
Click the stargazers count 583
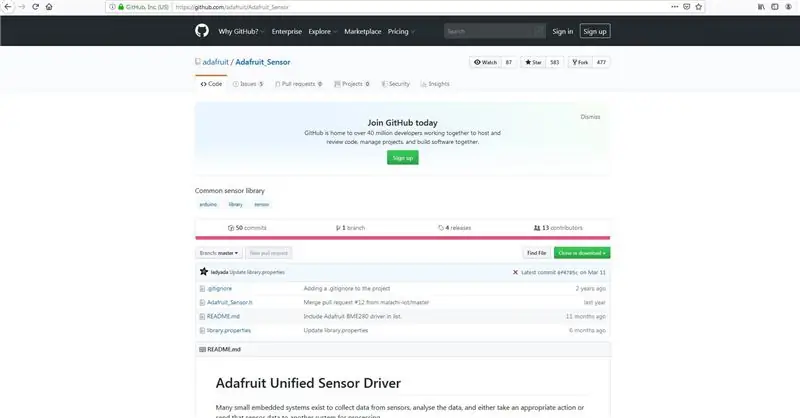tap(555, 62)
